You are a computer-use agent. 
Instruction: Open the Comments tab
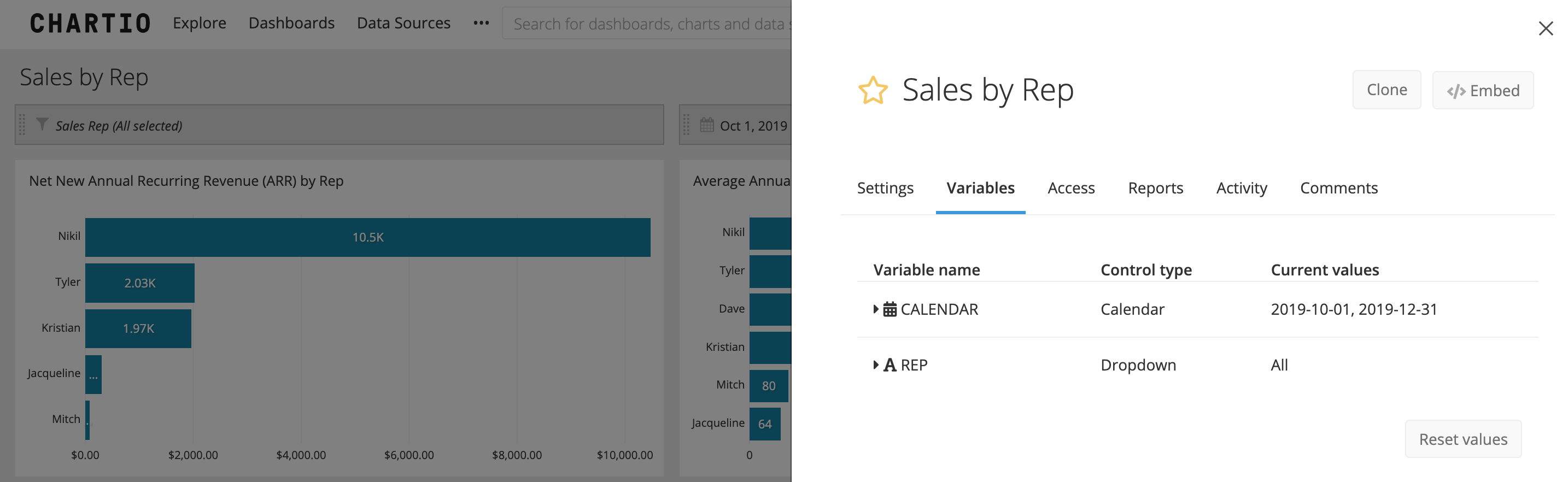(1338, 188)
